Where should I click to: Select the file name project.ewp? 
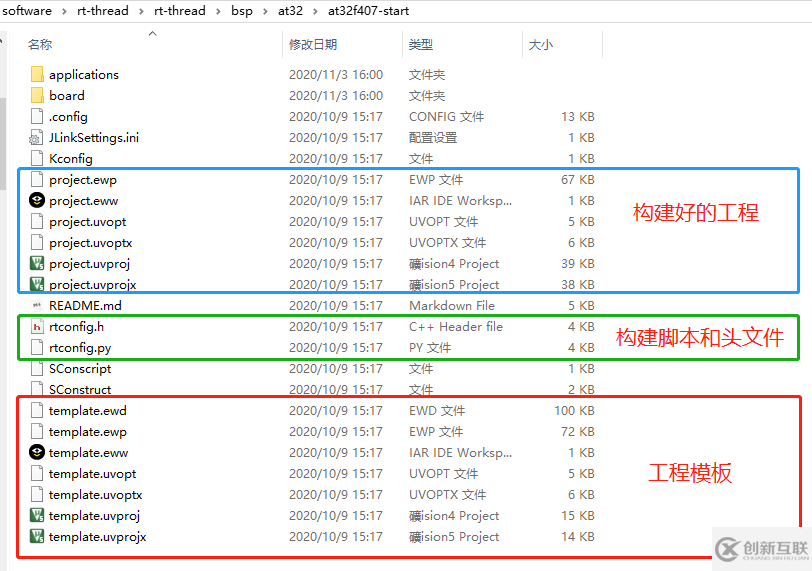pos(83,180)
